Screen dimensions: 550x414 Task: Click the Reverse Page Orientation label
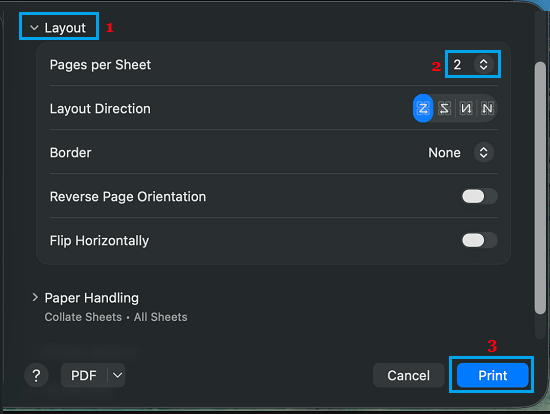click(x=128, y=197)
